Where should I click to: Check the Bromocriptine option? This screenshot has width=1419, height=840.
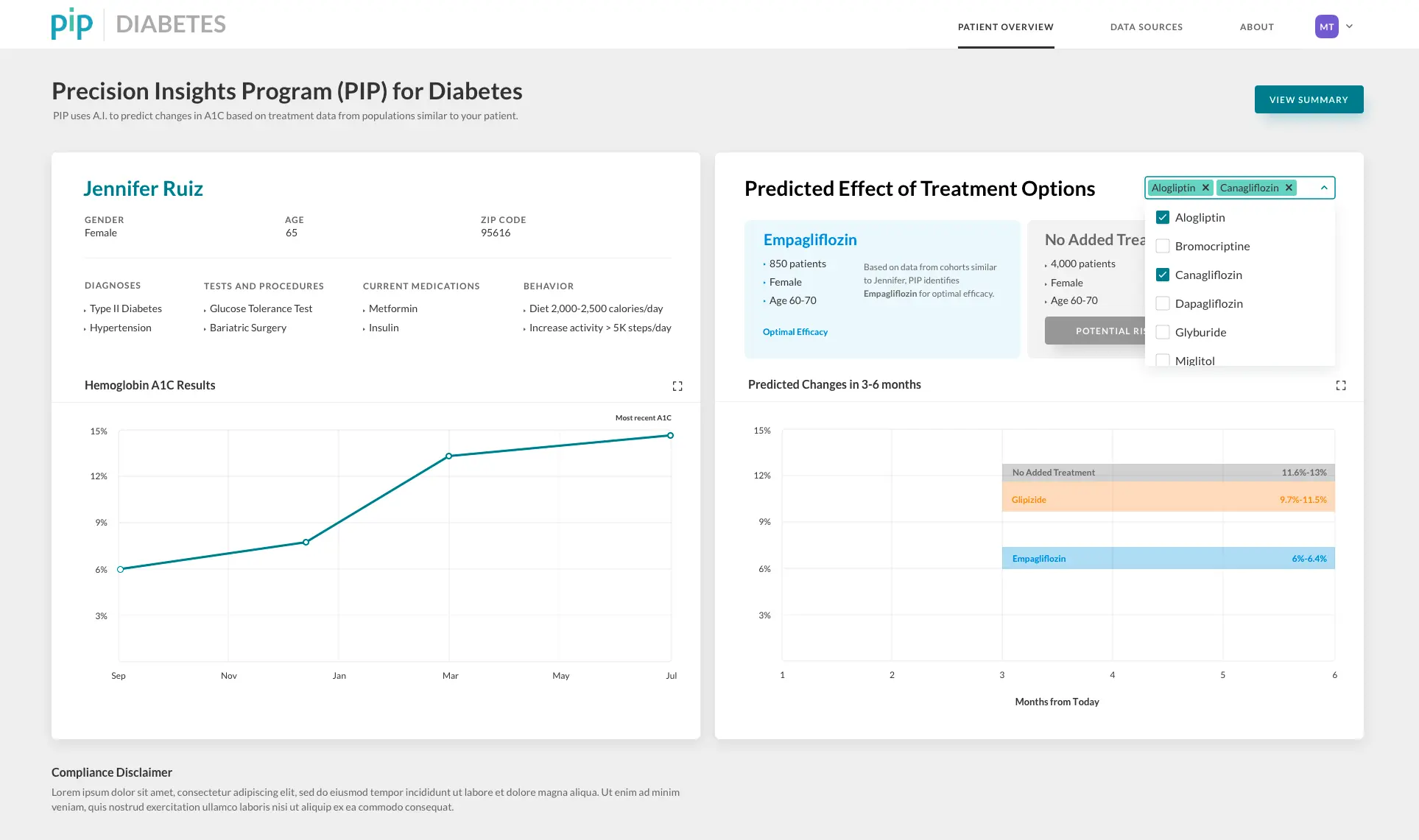coord(1163,246)
